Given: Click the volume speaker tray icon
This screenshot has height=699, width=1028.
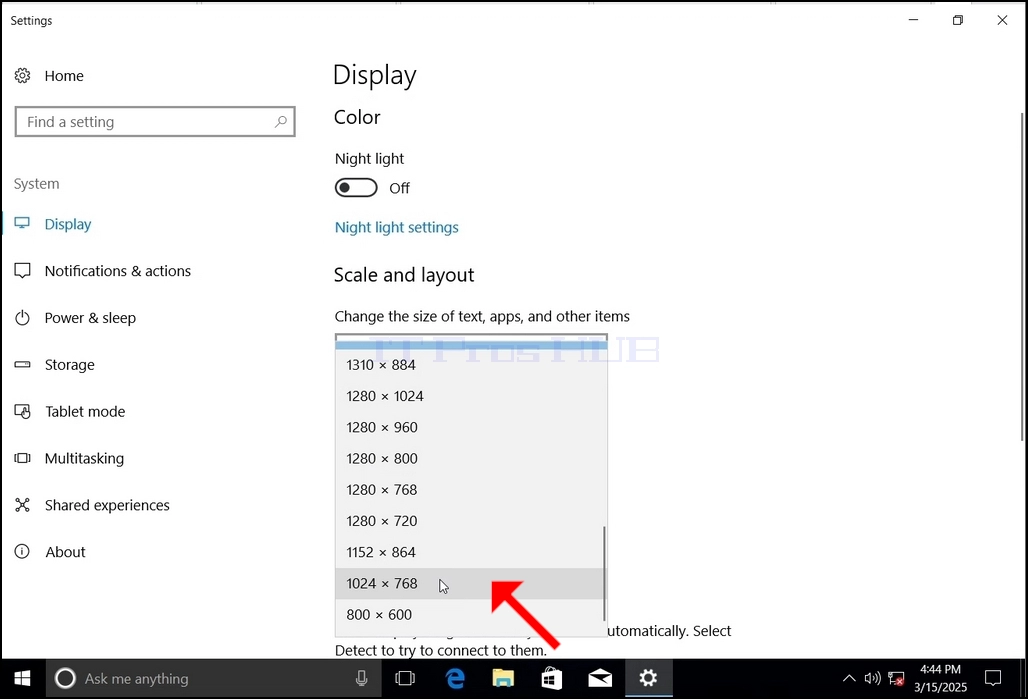Looking at the screenshot, I should click(872, 679).
